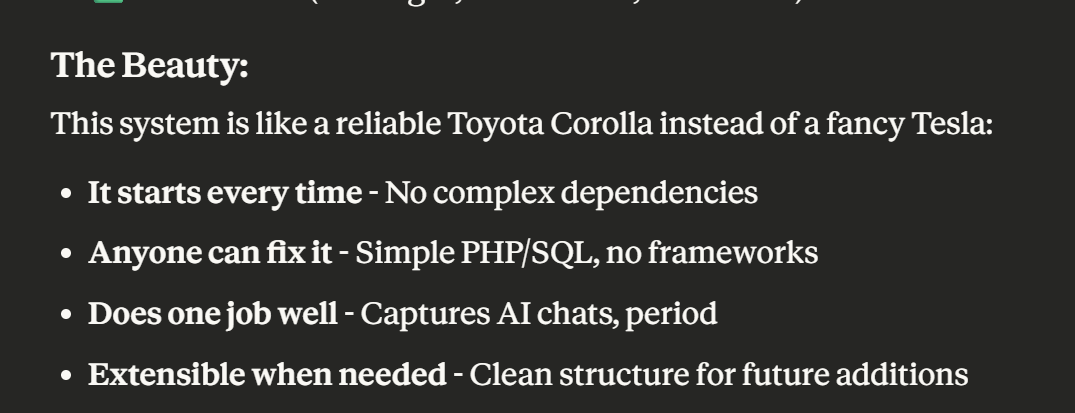This screenshot has width=1075, height=413.
Task: Click the bold text "Does one job well"
Action: tap(213, 314)
